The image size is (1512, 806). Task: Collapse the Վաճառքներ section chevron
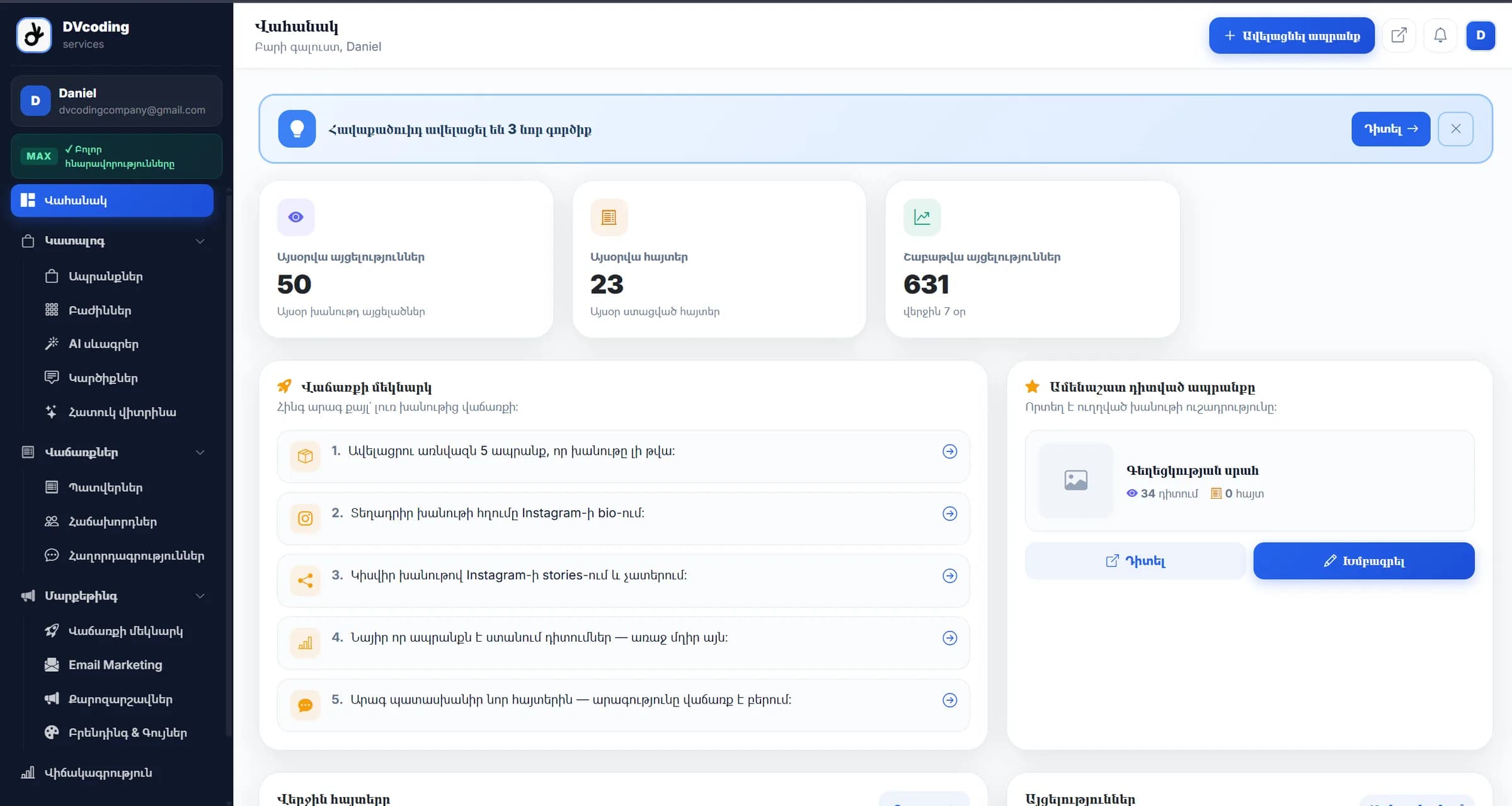(x=200, y=452)
